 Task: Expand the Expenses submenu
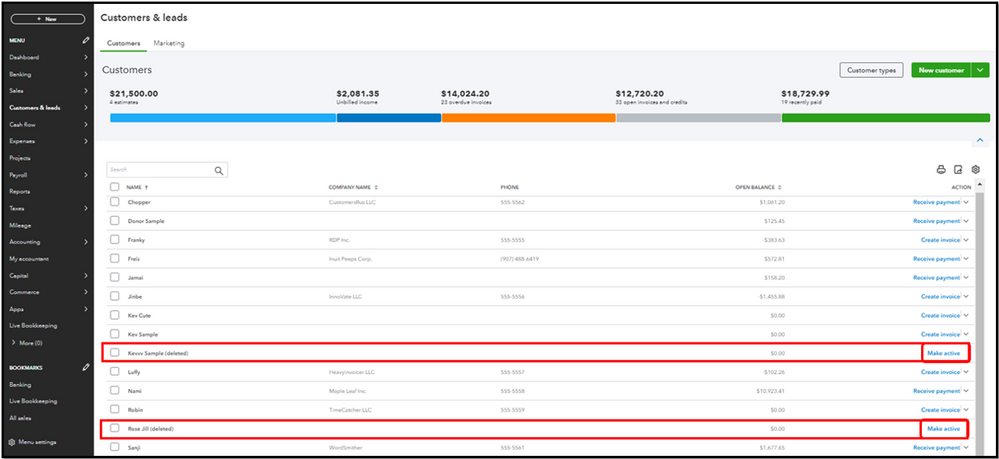pyautogui.click(x=86, y=141)
